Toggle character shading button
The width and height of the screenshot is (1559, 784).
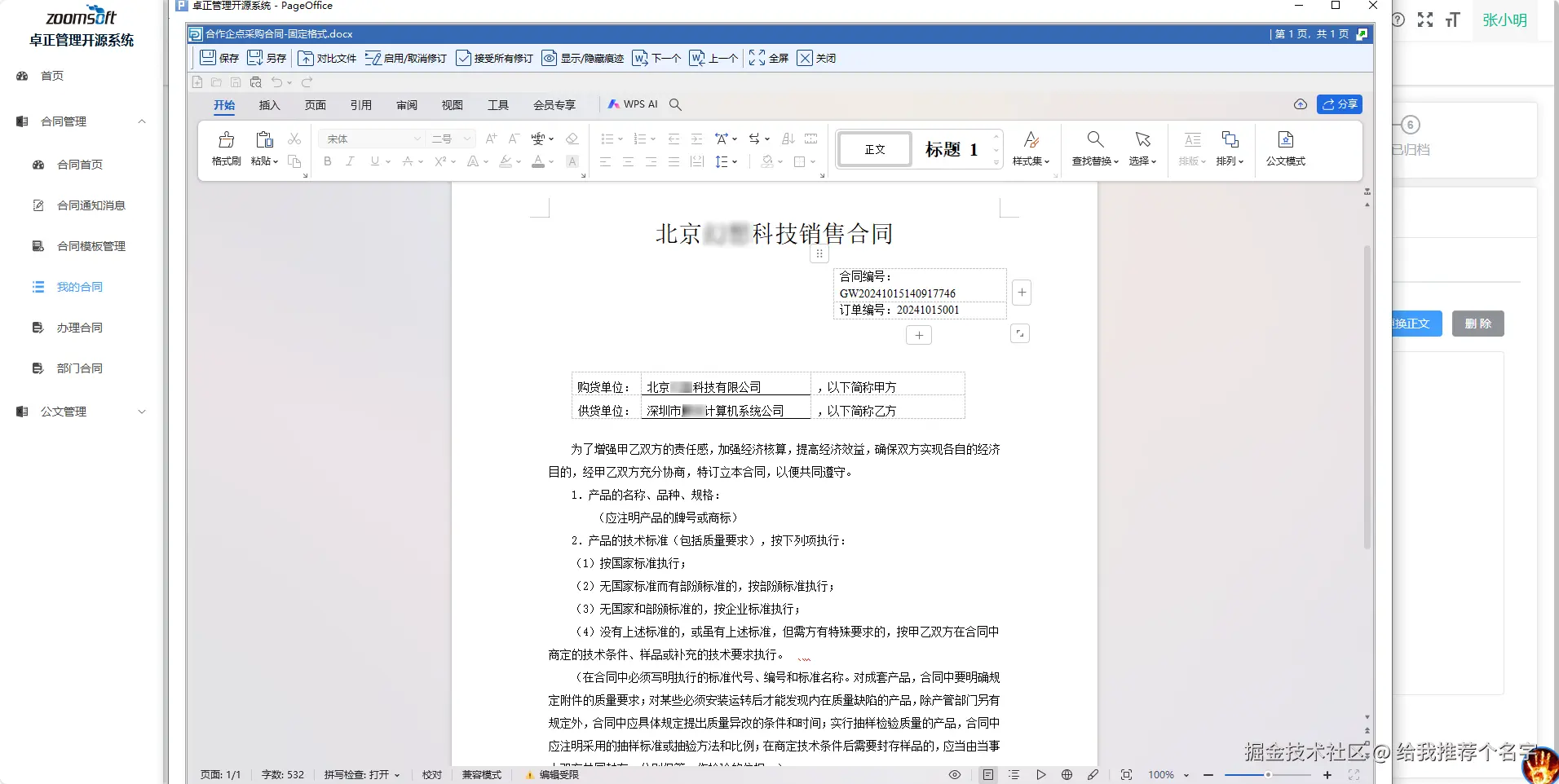[x=572, y=161]
